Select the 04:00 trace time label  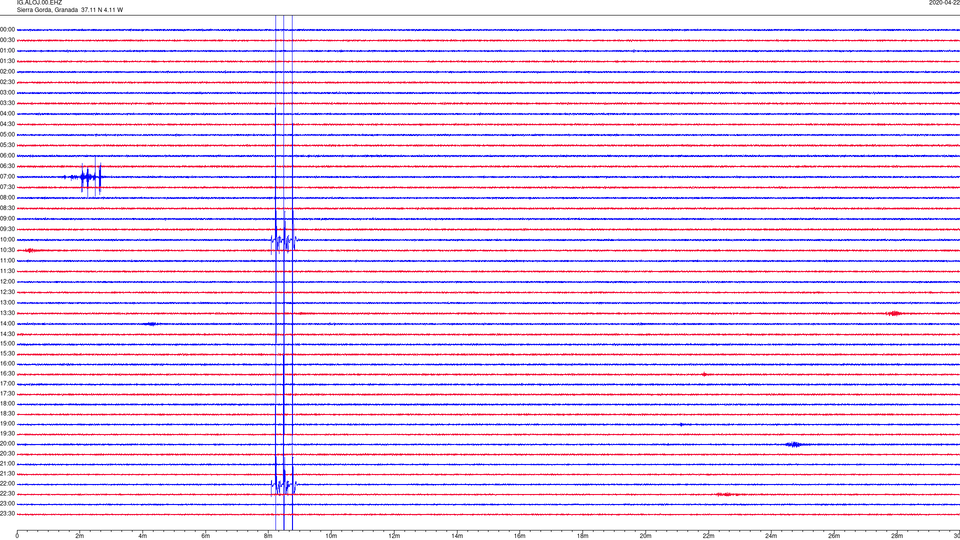[7, 114]
